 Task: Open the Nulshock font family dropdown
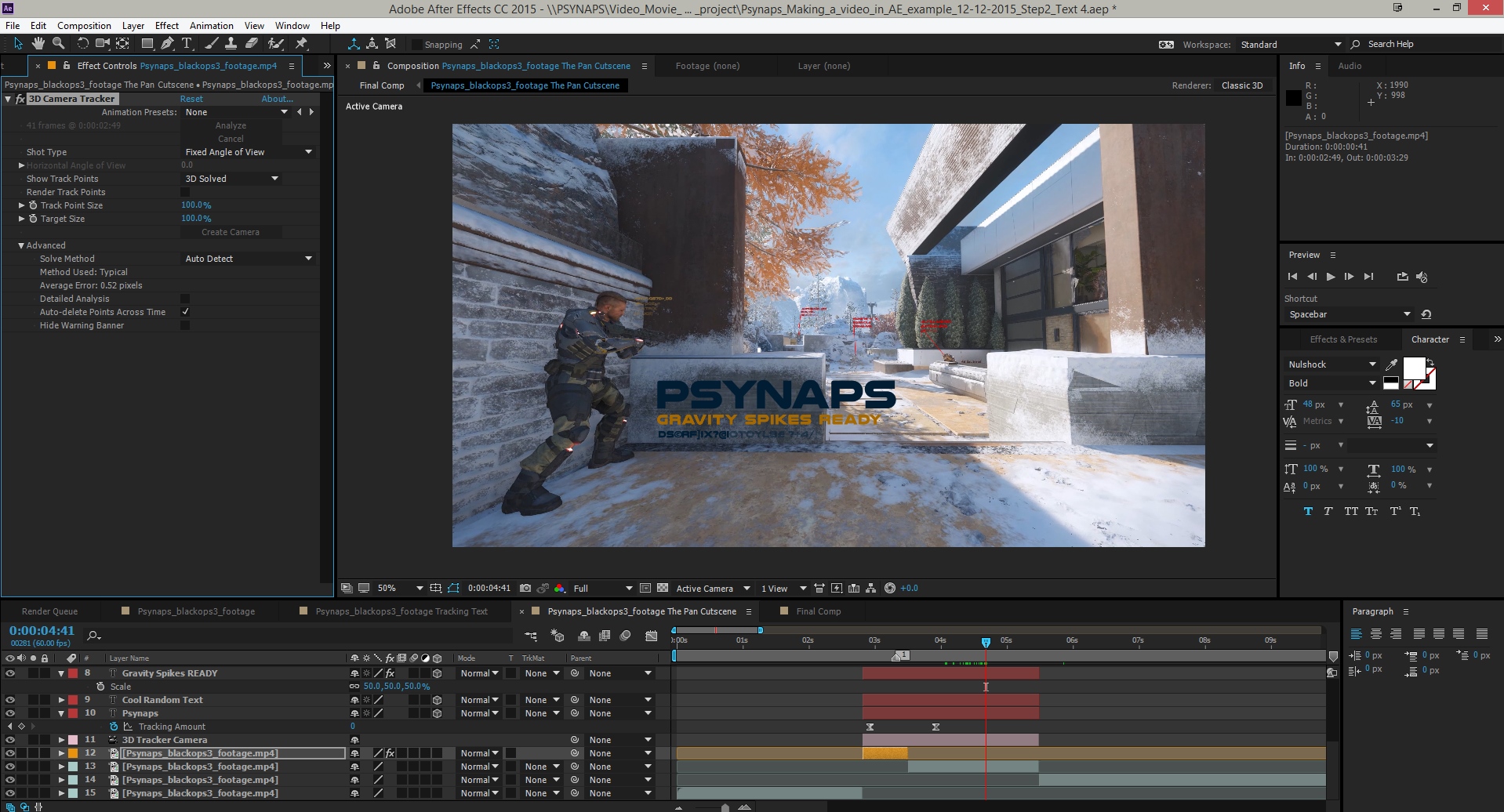pos(1331,364)
